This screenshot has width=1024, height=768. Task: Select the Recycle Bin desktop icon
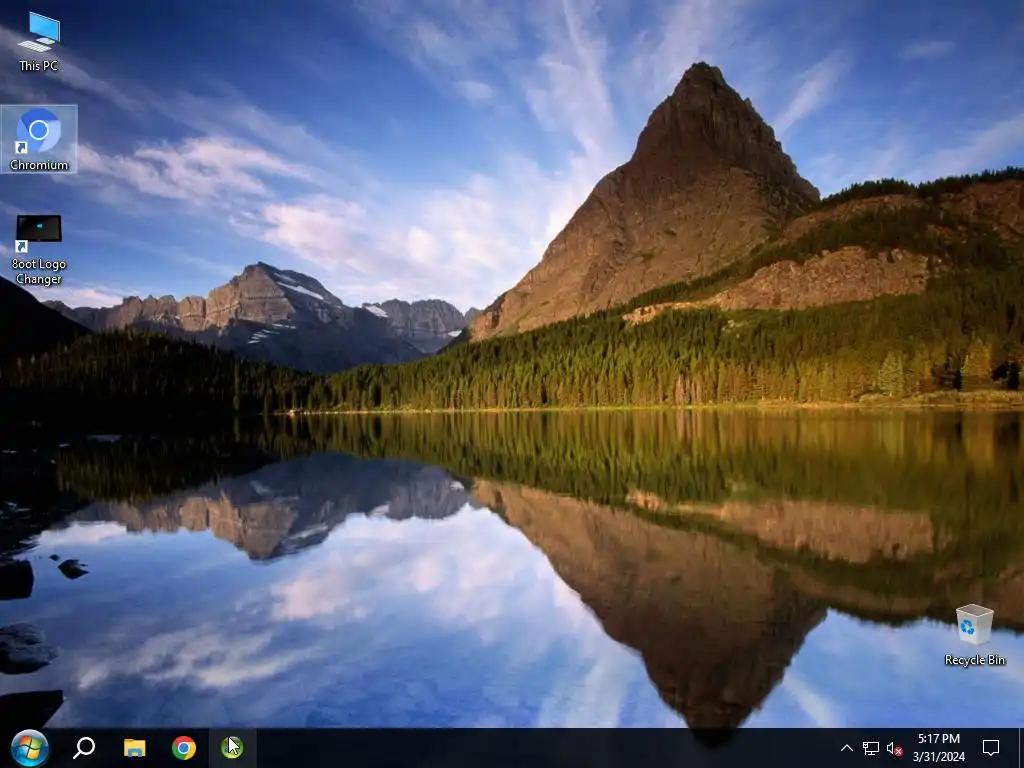click(974, 635)
